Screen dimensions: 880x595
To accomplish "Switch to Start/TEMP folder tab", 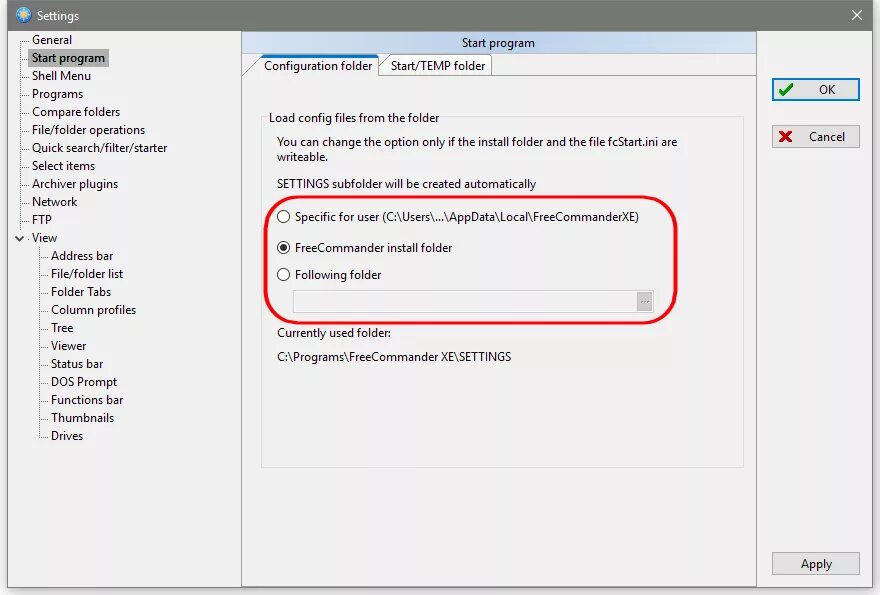I will click(x=438, y=66).
